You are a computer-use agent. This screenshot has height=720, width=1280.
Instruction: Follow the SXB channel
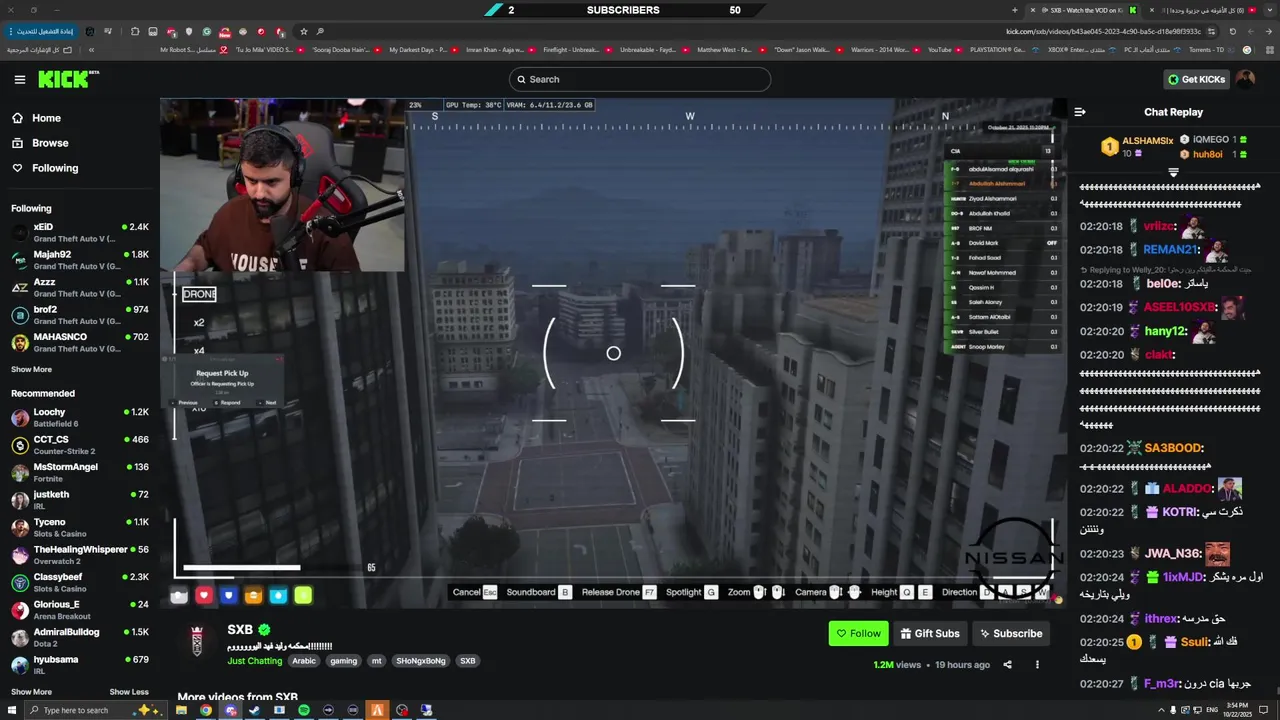858,633
